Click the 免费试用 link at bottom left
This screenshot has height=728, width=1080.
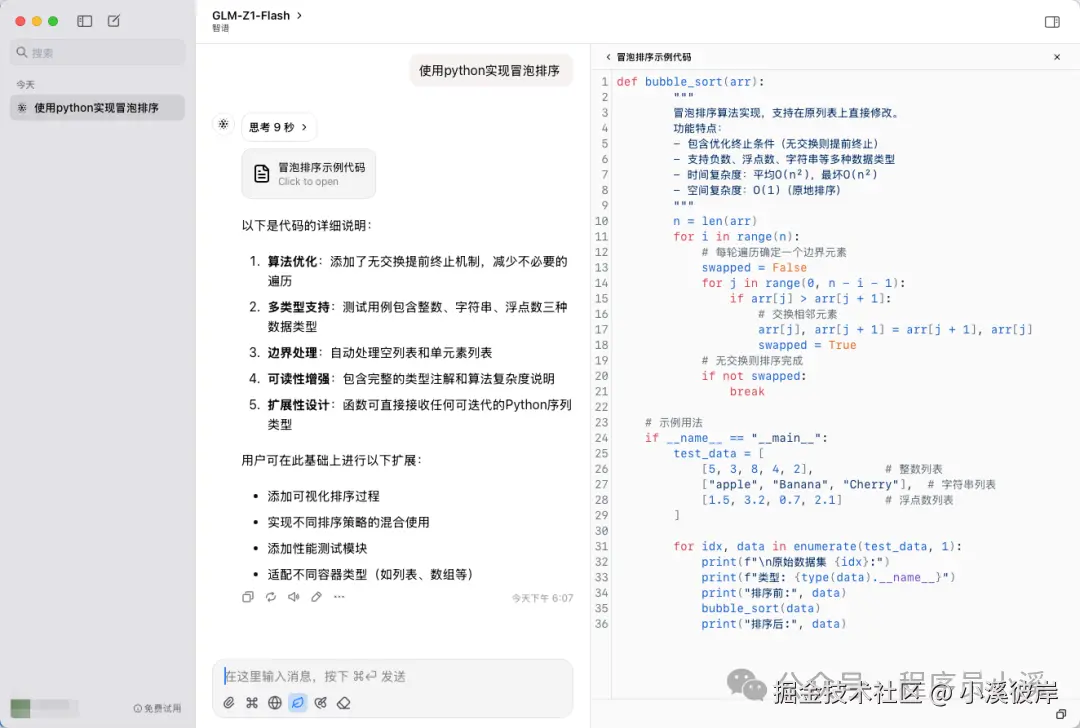click(x=158, y=707)
